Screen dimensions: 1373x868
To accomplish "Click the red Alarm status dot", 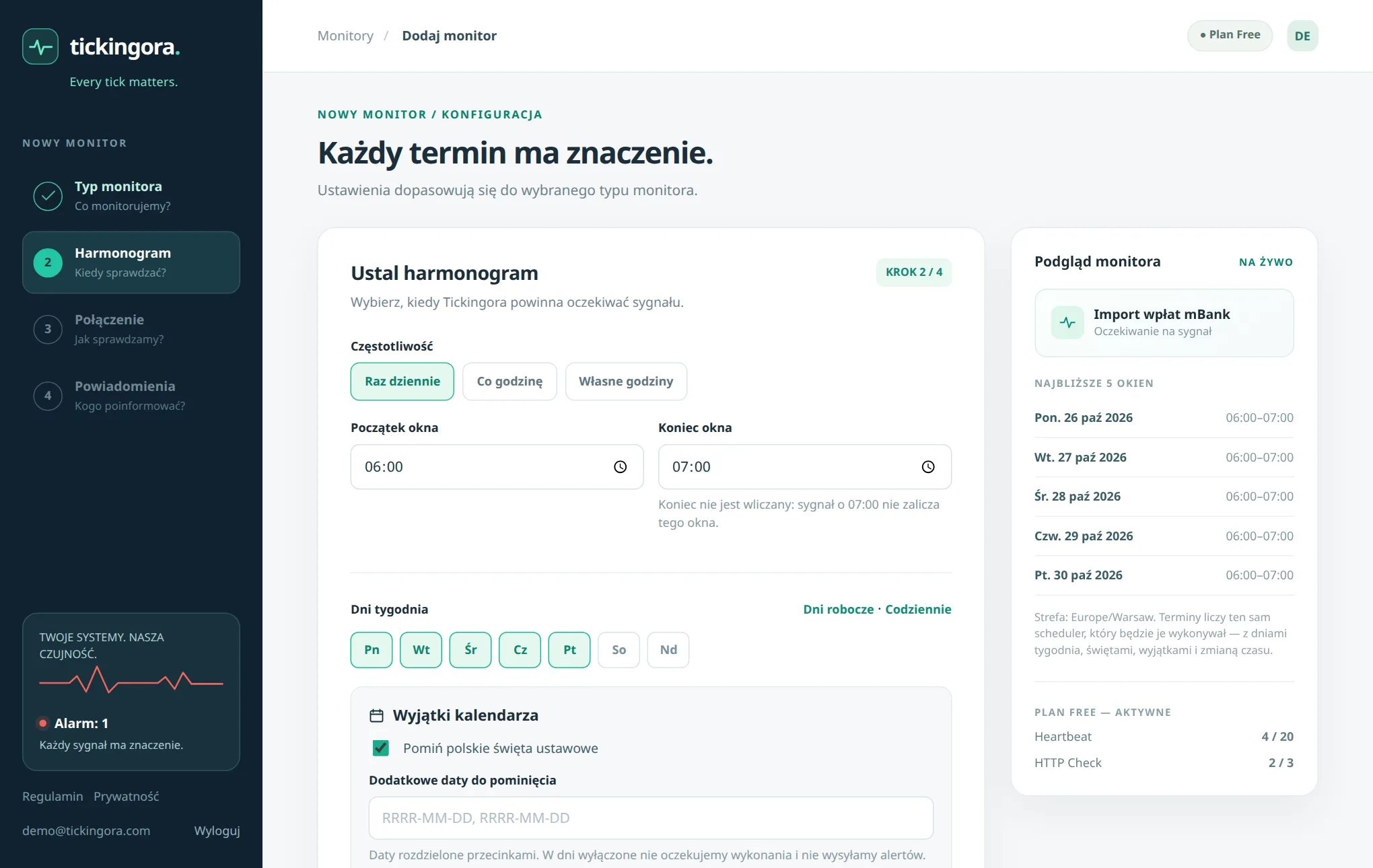I will [x=43, y=723].
